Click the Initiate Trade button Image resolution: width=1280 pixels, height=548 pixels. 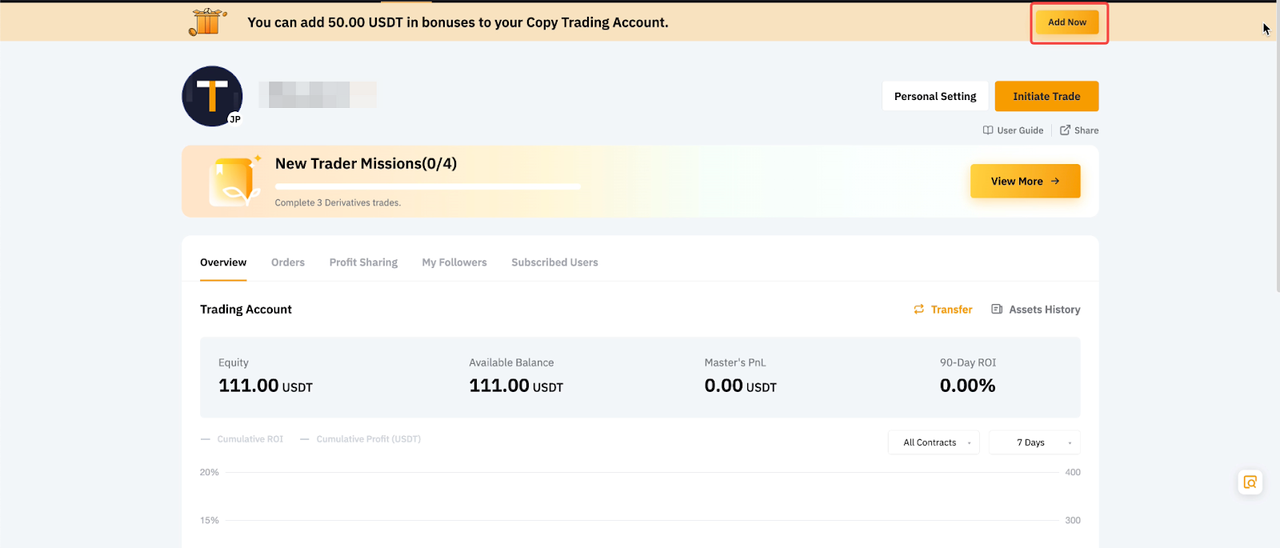pyautogui.click(x=1046, y=96)
